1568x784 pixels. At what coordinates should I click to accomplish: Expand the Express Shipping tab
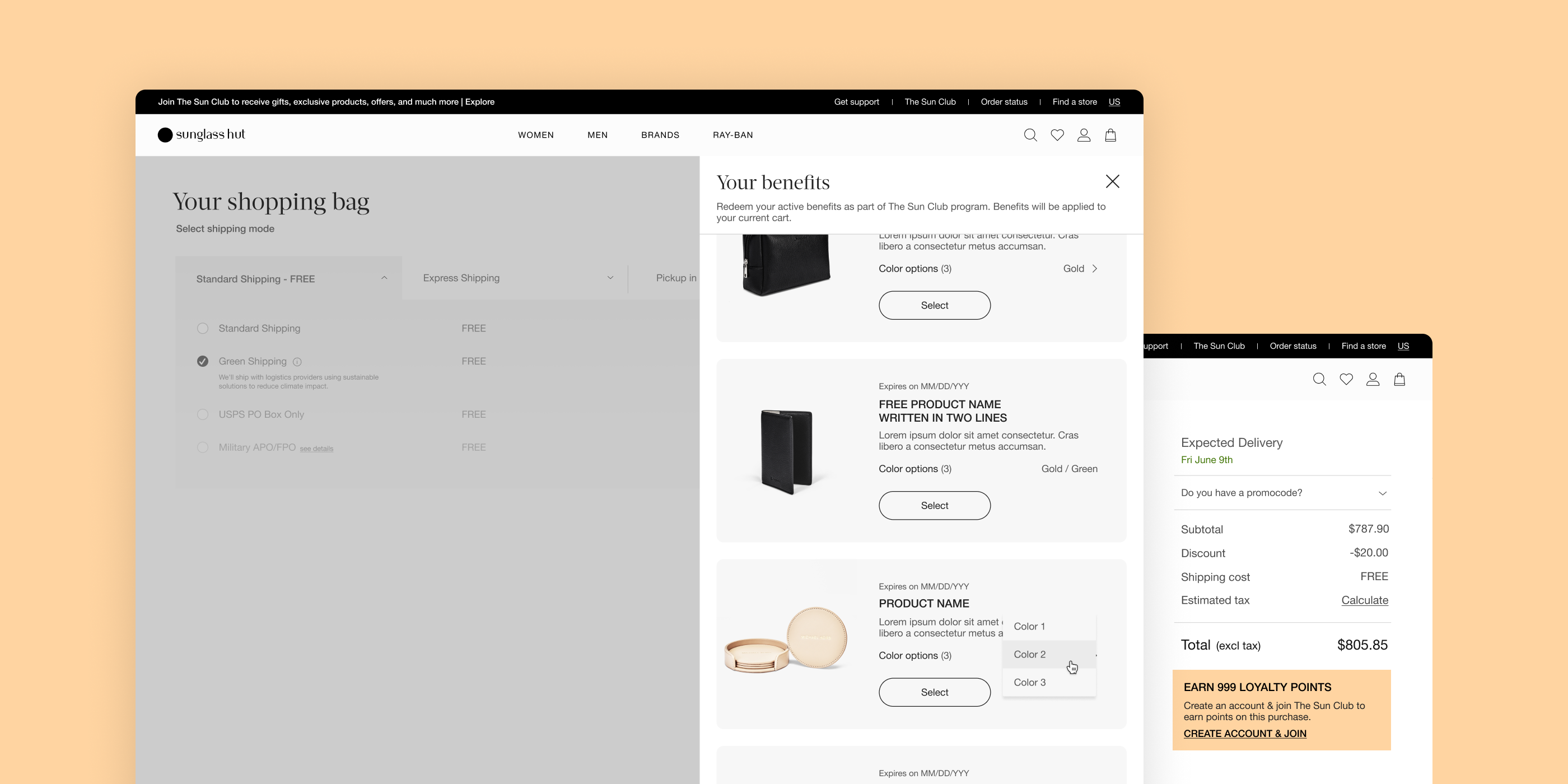pos(515,278)
